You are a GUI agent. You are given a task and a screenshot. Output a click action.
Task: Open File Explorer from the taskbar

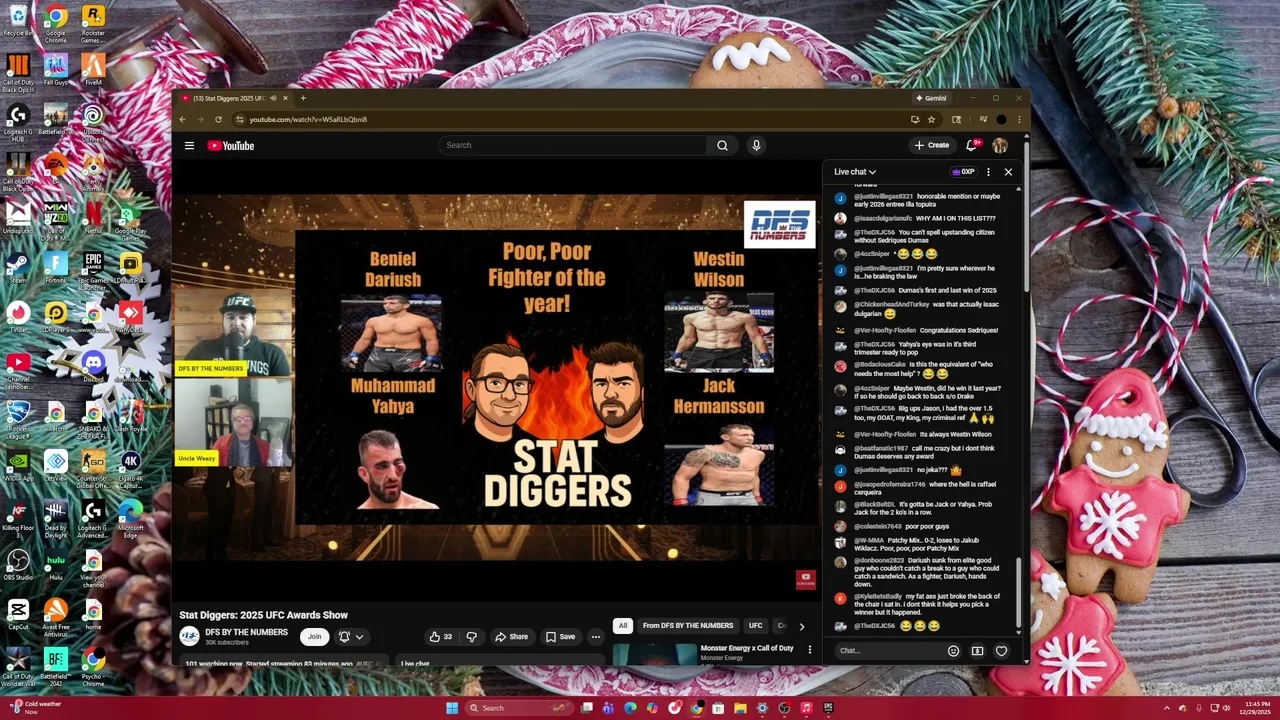point(741,708)
